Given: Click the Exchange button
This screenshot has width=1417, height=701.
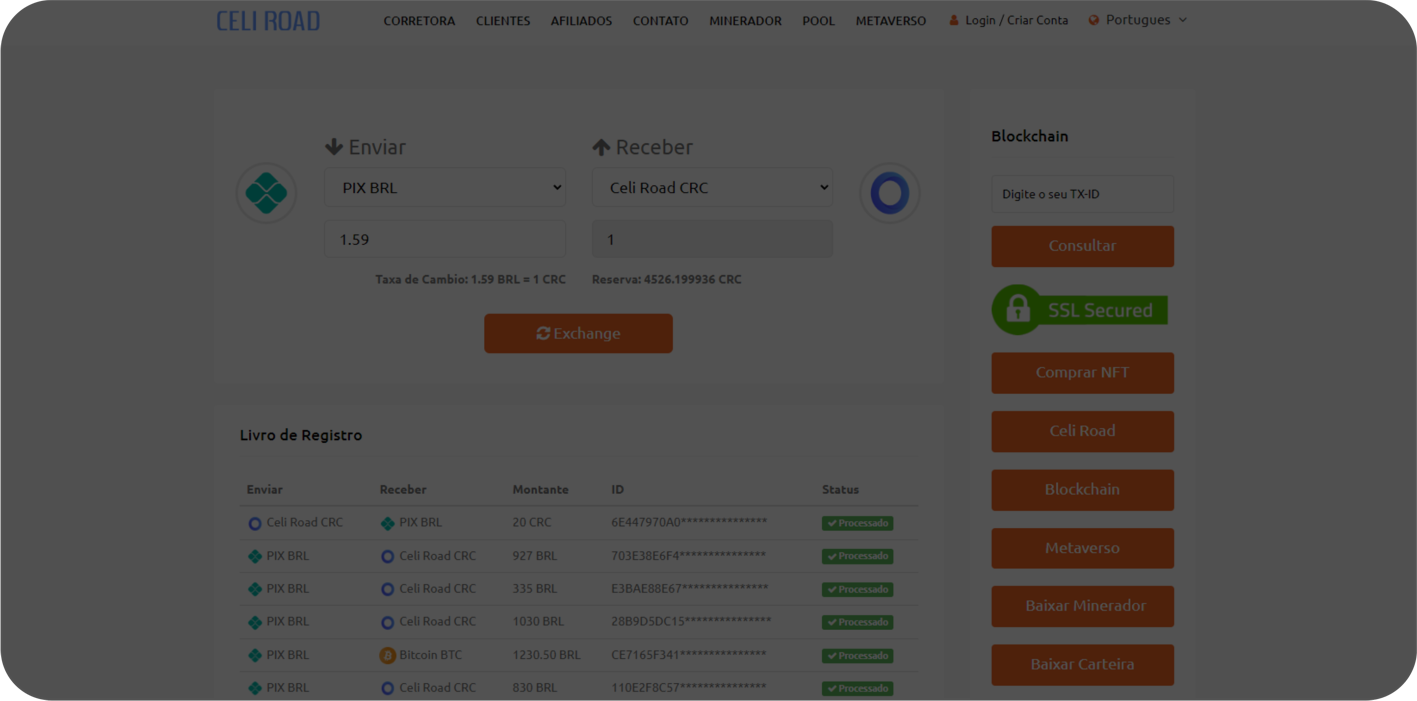Looking at the screenshot, I should (578, 333).
